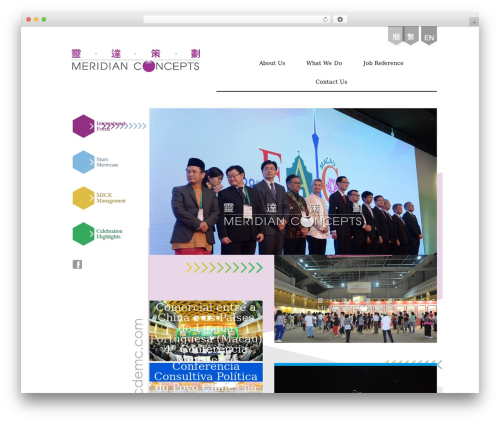
Task: Switch language to EN
Action: click(x=429, y=36)
